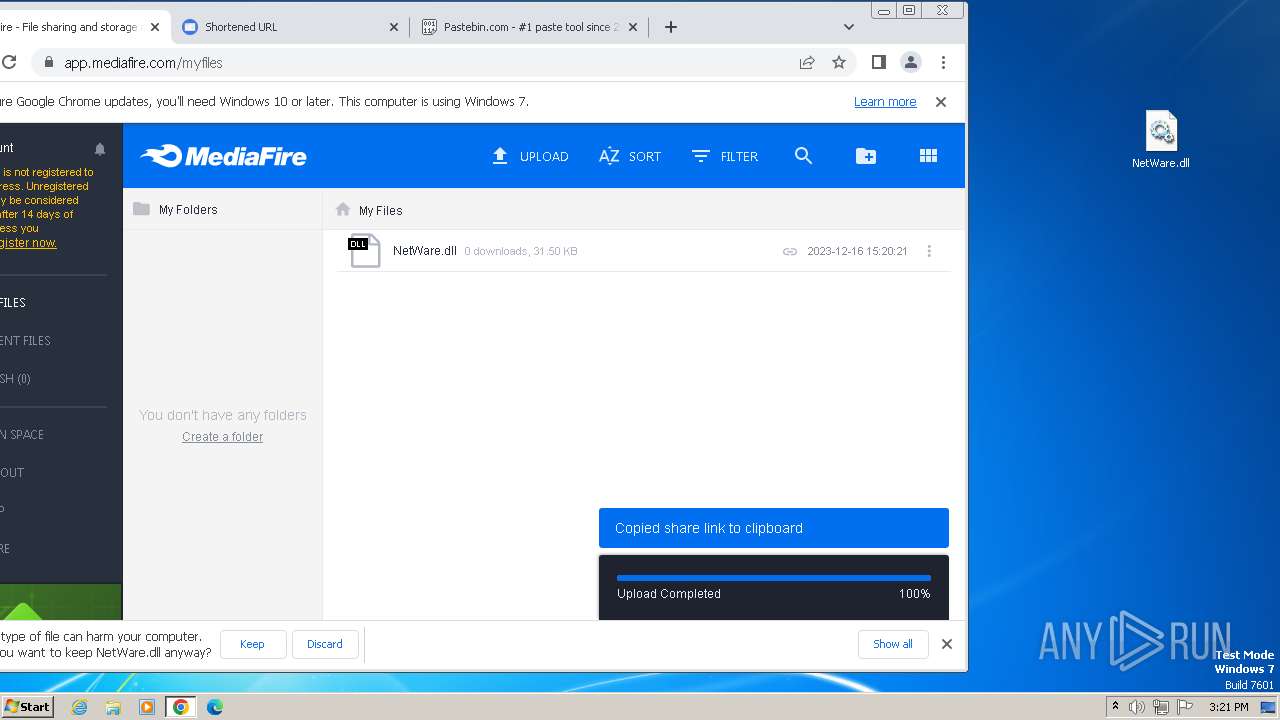
Task: Click the MediaFire logo
Action: tap(223, 156)
